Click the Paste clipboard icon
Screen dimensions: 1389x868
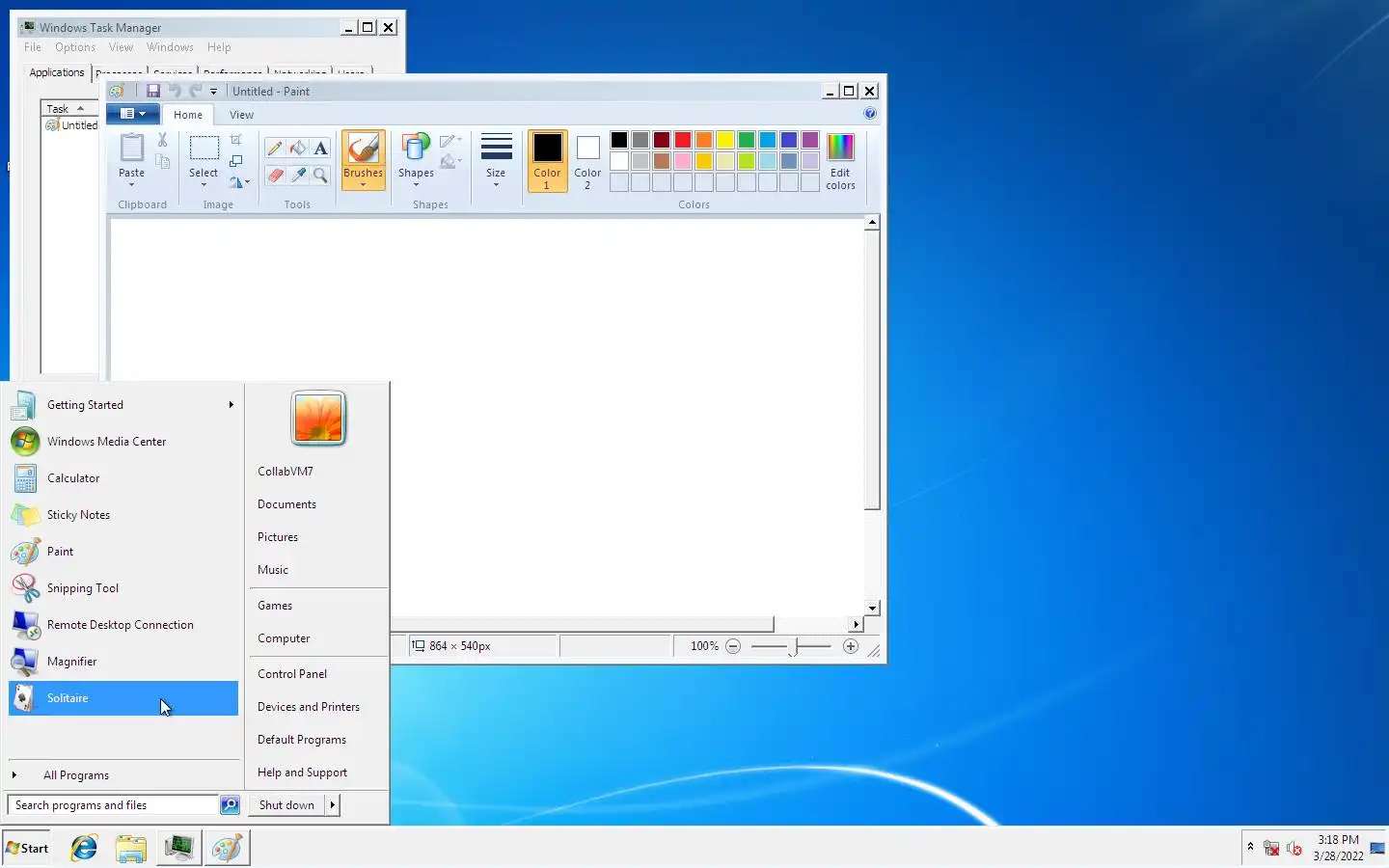coord(131,149)
